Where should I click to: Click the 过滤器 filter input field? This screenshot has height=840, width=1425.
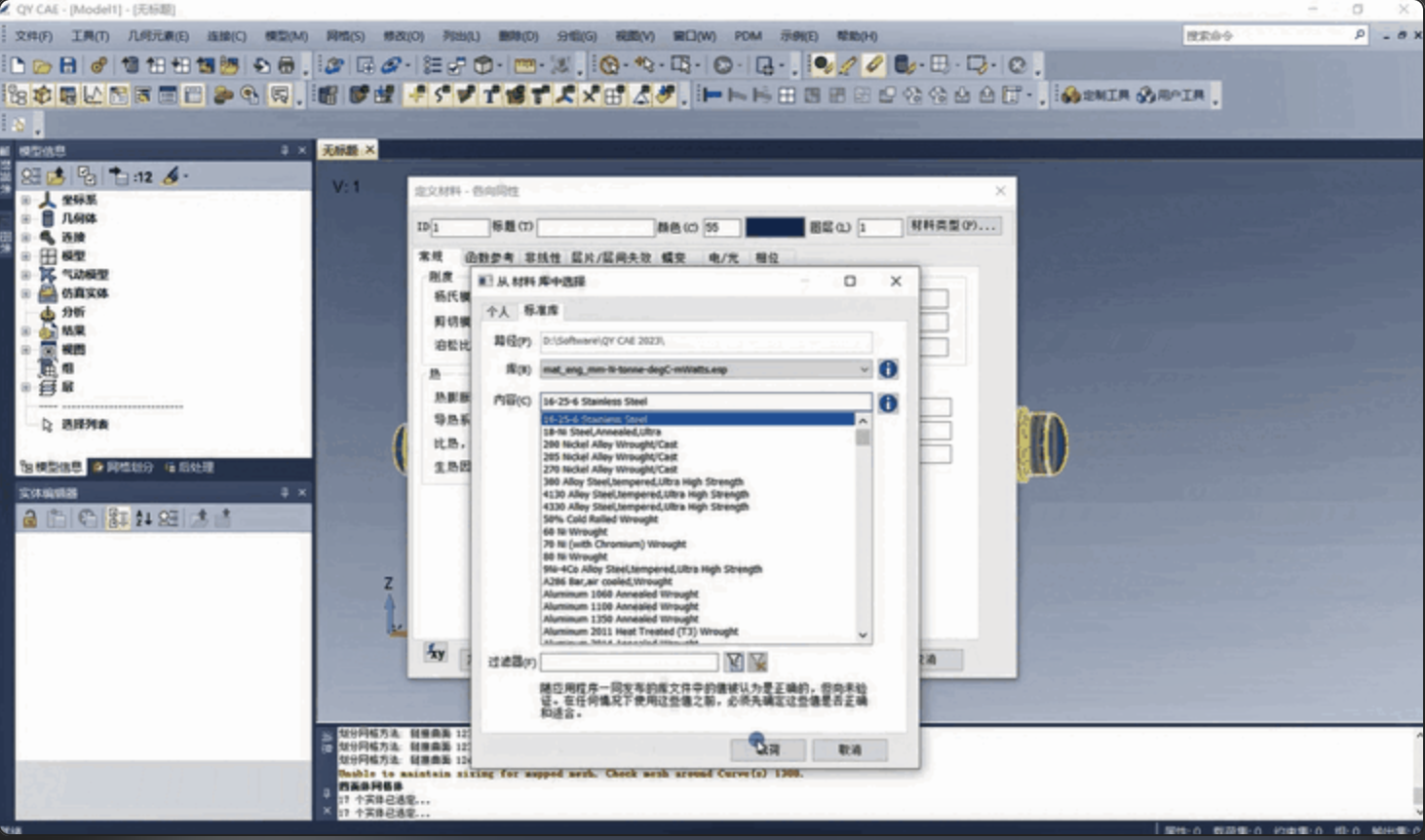coord(630,663)
